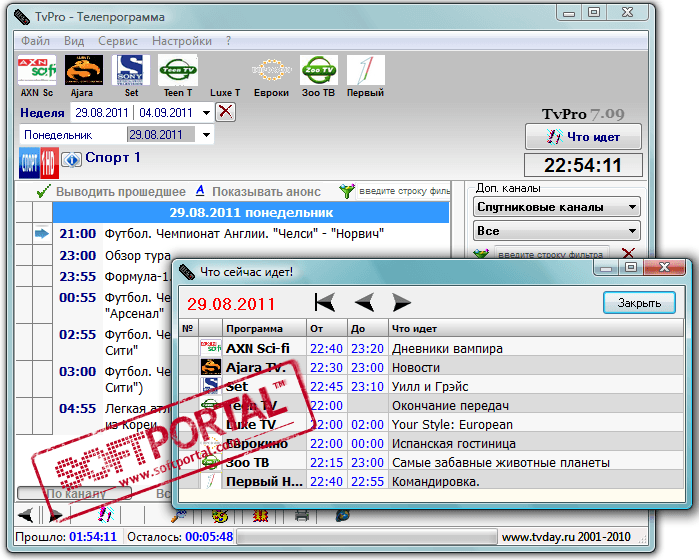Select the Уилл и Грэйс row
The height and width of the screenshot is (560, 699).
click(431, 387)
